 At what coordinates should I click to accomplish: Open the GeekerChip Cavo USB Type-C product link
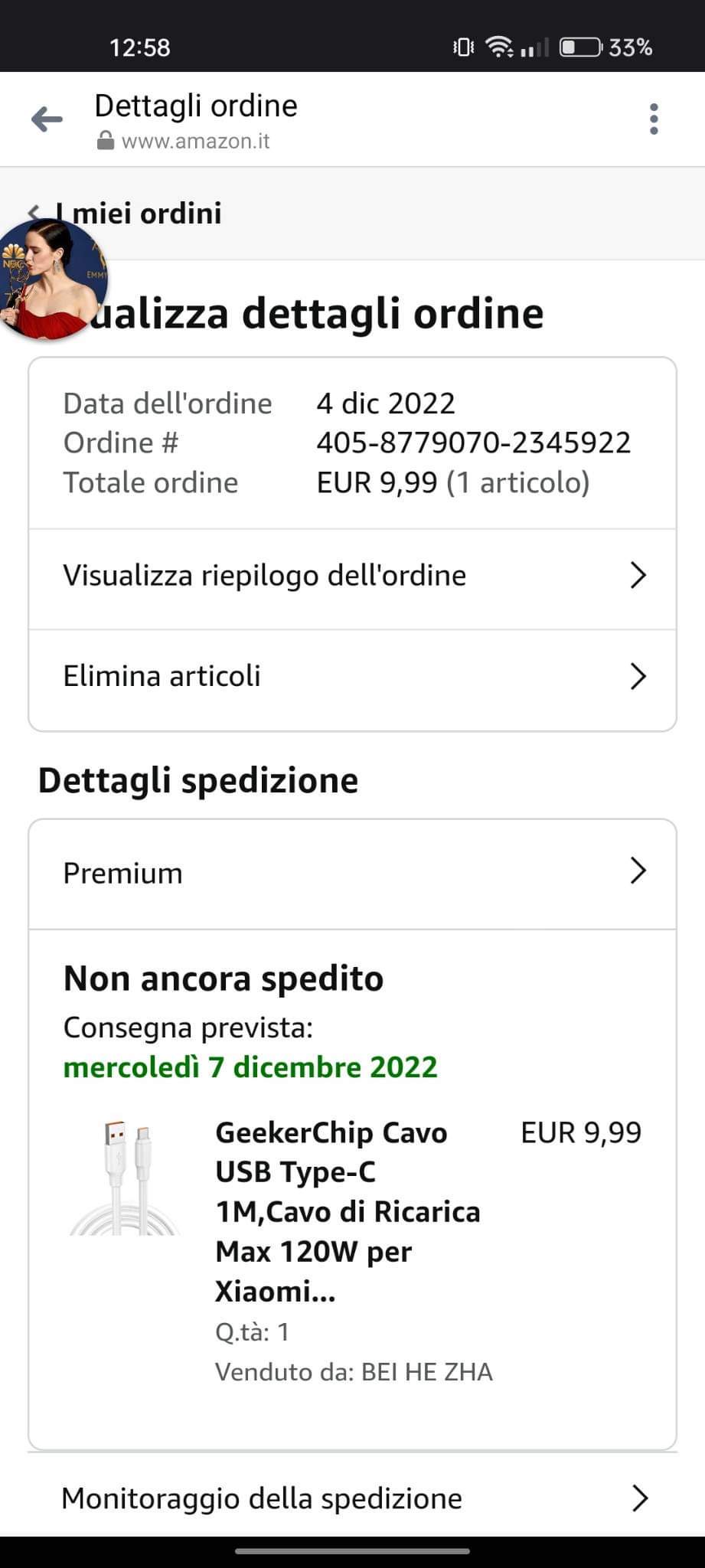pos(348,1212)
